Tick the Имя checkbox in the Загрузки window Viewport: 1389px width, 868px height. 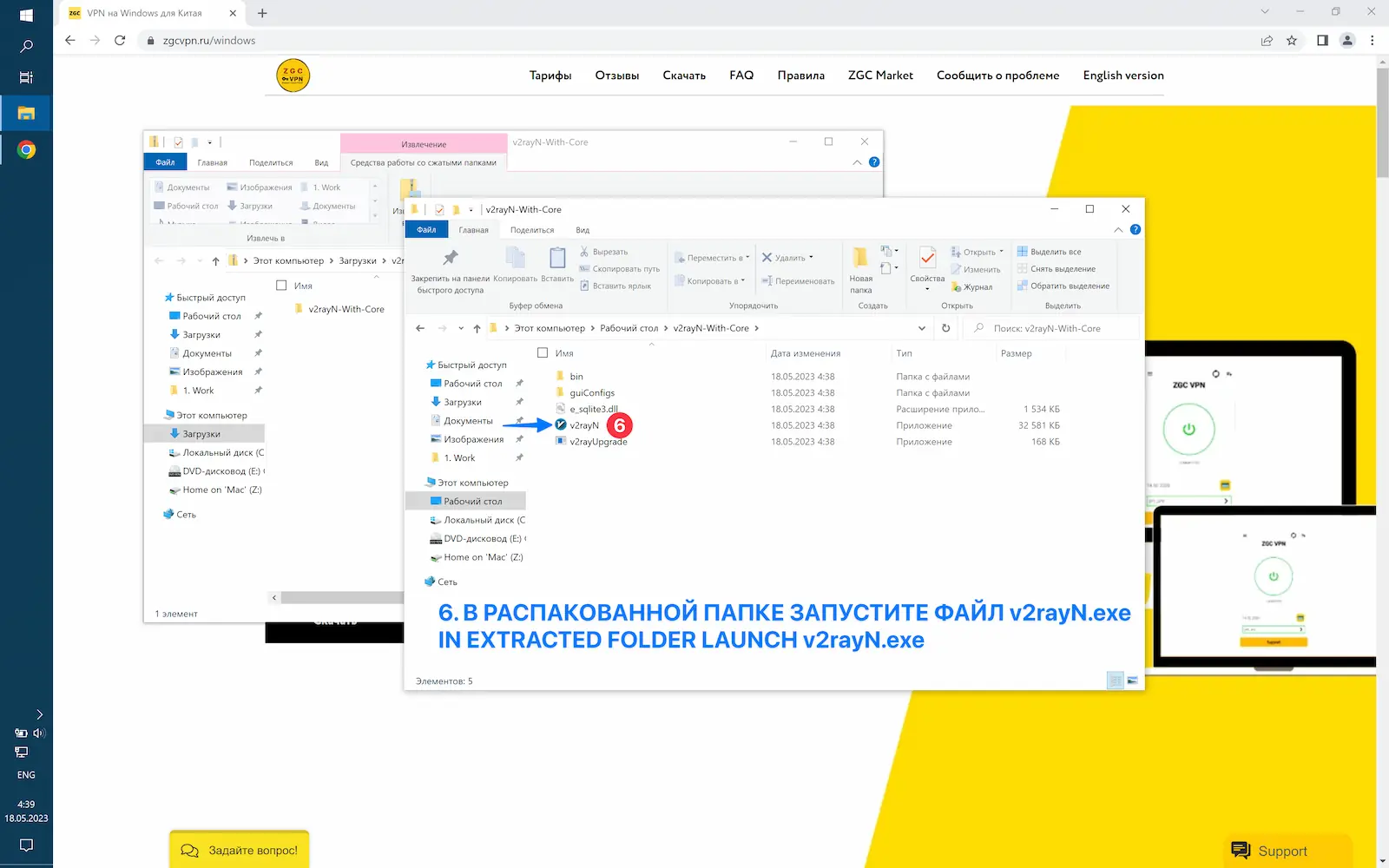281,286
